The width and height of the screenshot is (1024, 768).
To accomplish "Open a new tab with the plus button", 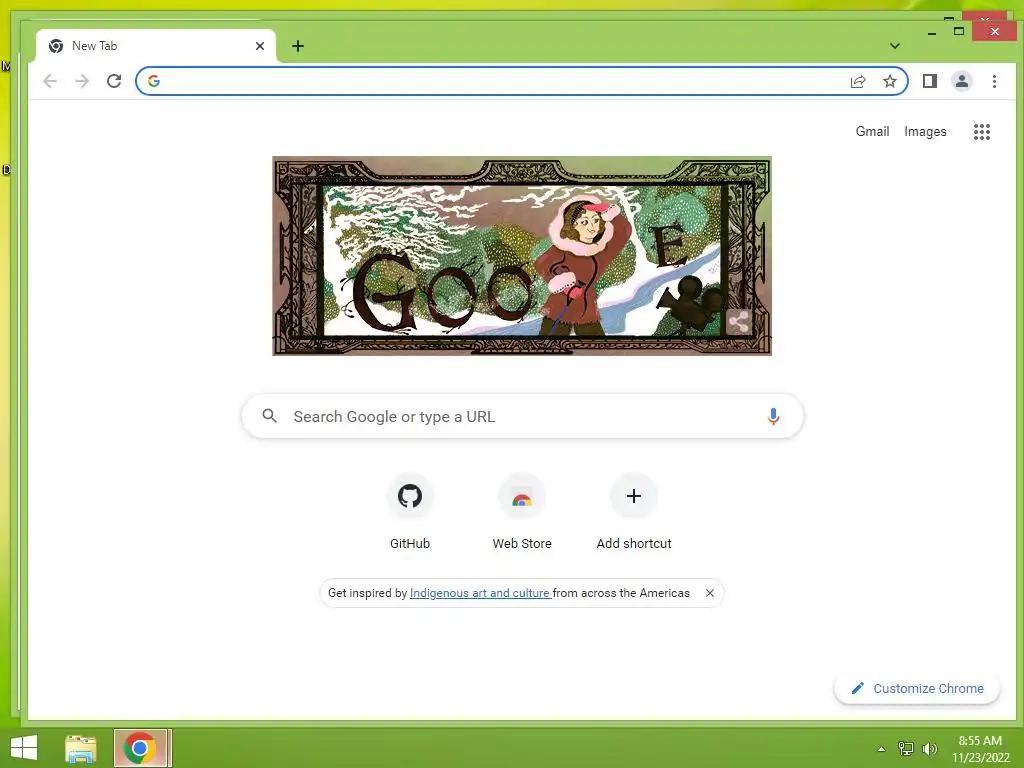I will (298, 46).
